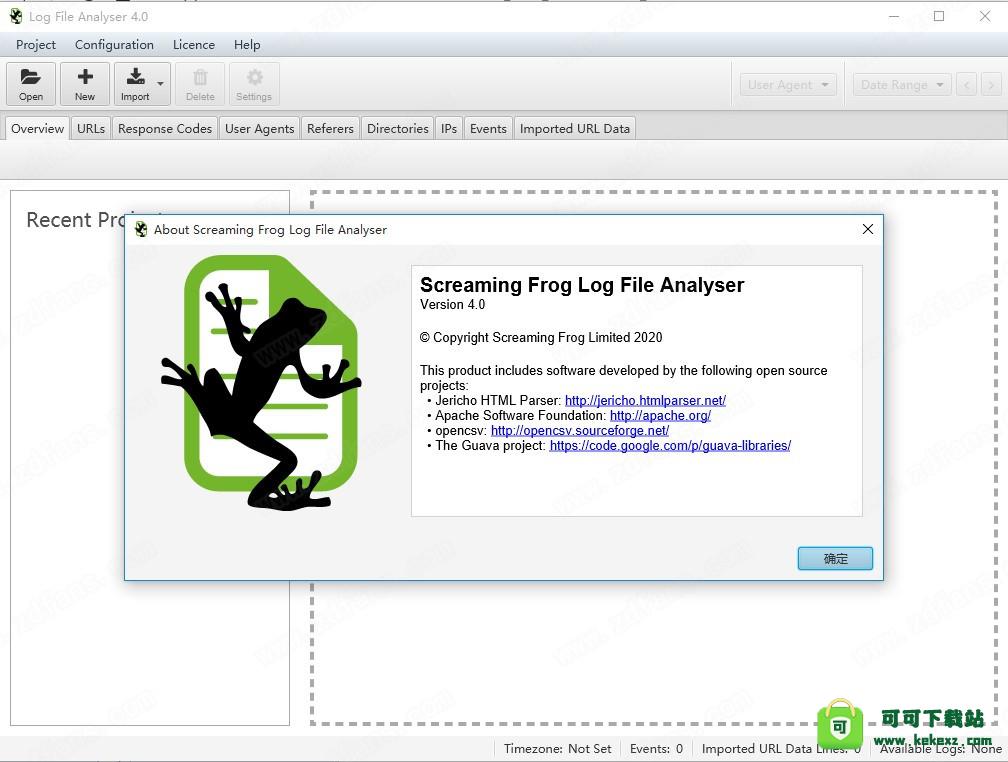Image resolution: width=1008 pixels, height=762 pixels.
Task: Click the next date range arrow
Action: click(991, 85)
